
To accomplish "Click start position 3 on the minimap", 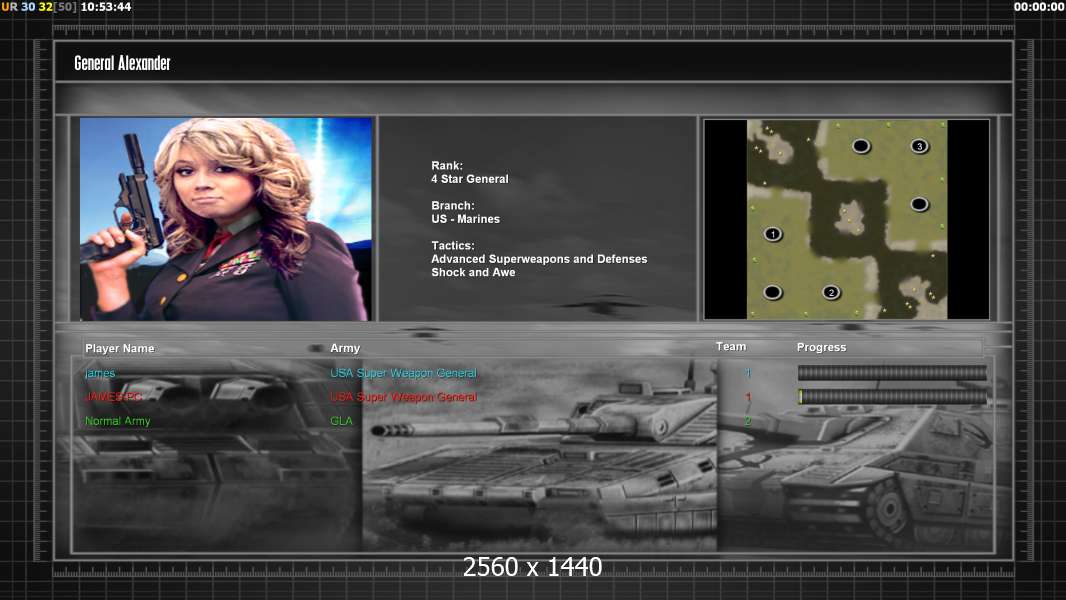I will (x=919, y=146).
